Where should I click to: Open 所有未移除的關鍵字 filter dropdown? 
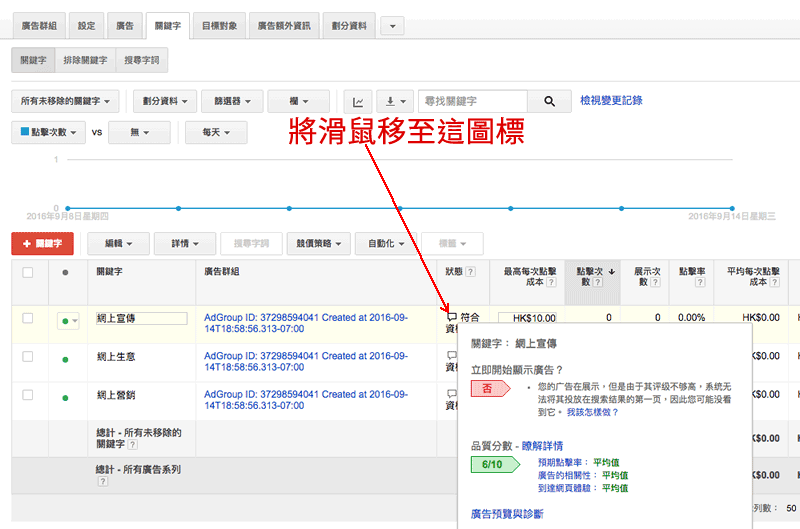tap(65, 102)
